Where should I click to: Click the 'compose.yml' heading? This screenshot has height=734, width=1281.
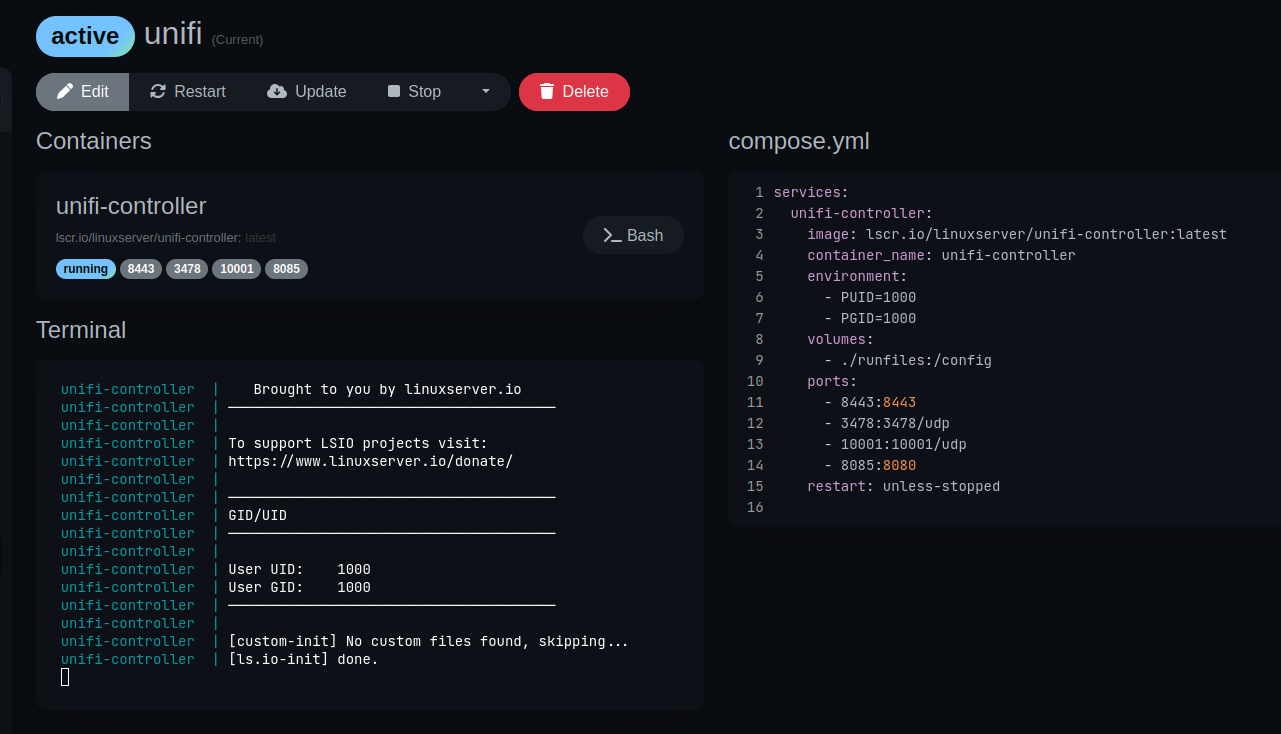[799, 141]
